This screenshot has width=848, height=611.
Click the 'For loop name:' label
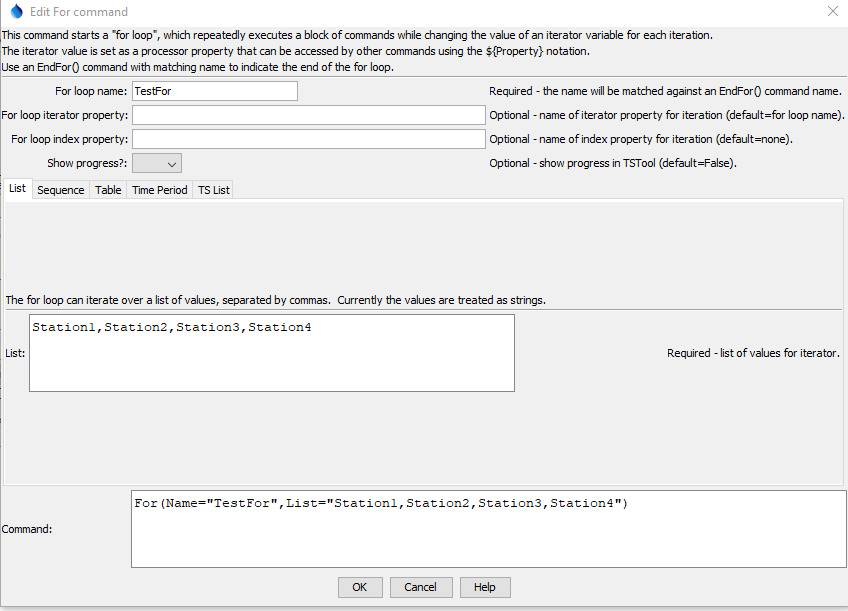coord(91,91)
